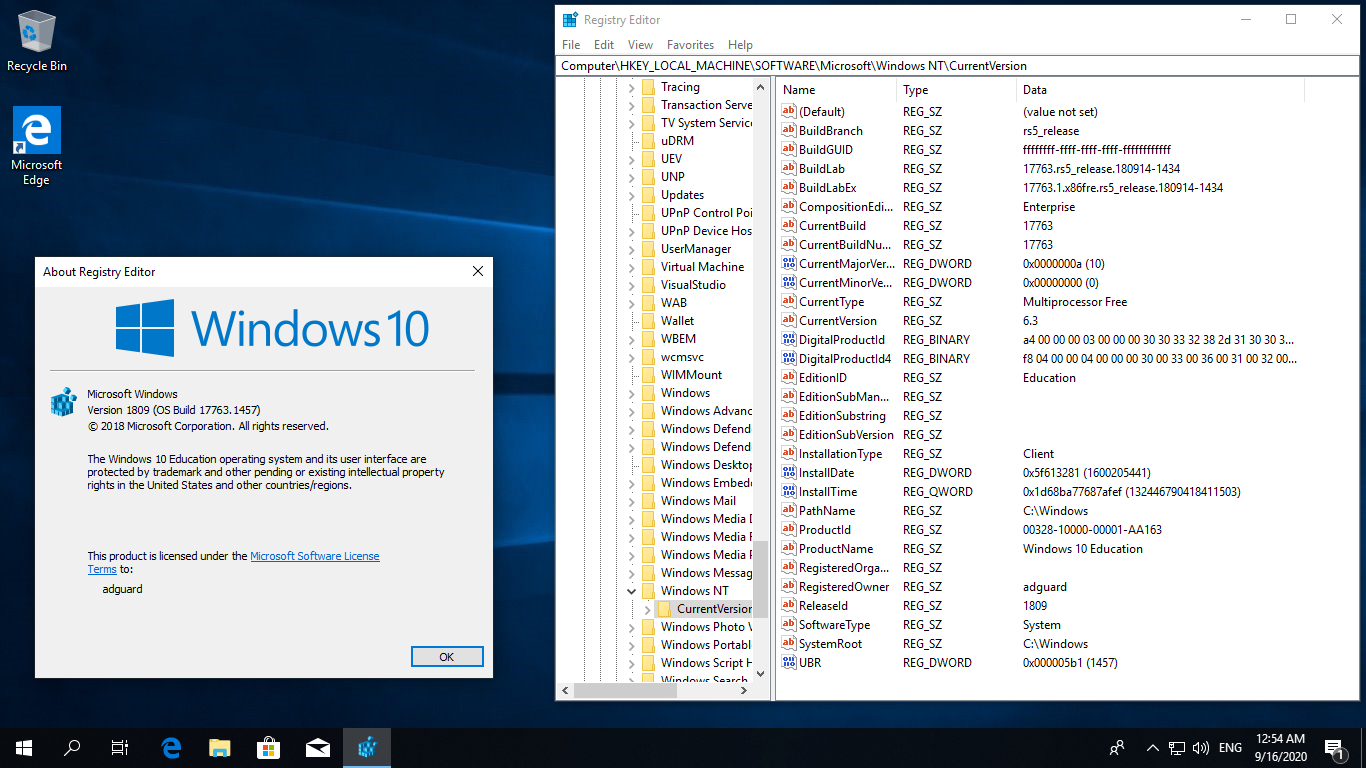Open taskbar Search magnifier
The width and height of the screenshot is (1366, 768).
(x=72, y=747)
